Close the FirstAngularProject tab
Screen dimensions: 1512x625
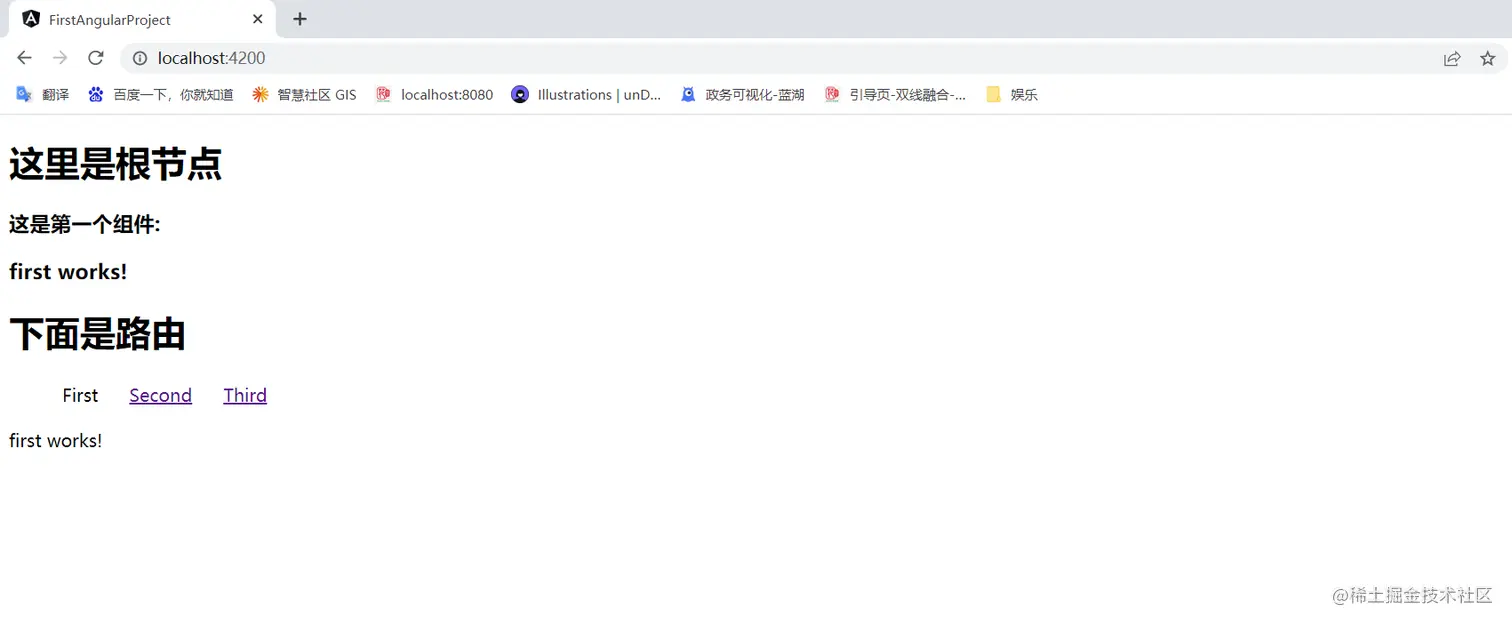(257, 19)
